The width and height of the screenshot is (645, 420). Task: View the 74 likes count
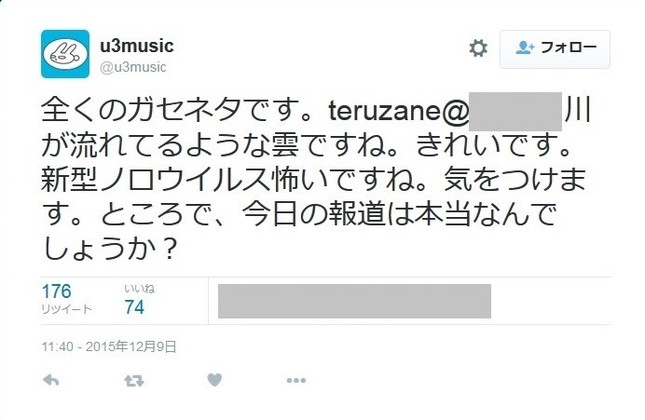tap(134, 307)
